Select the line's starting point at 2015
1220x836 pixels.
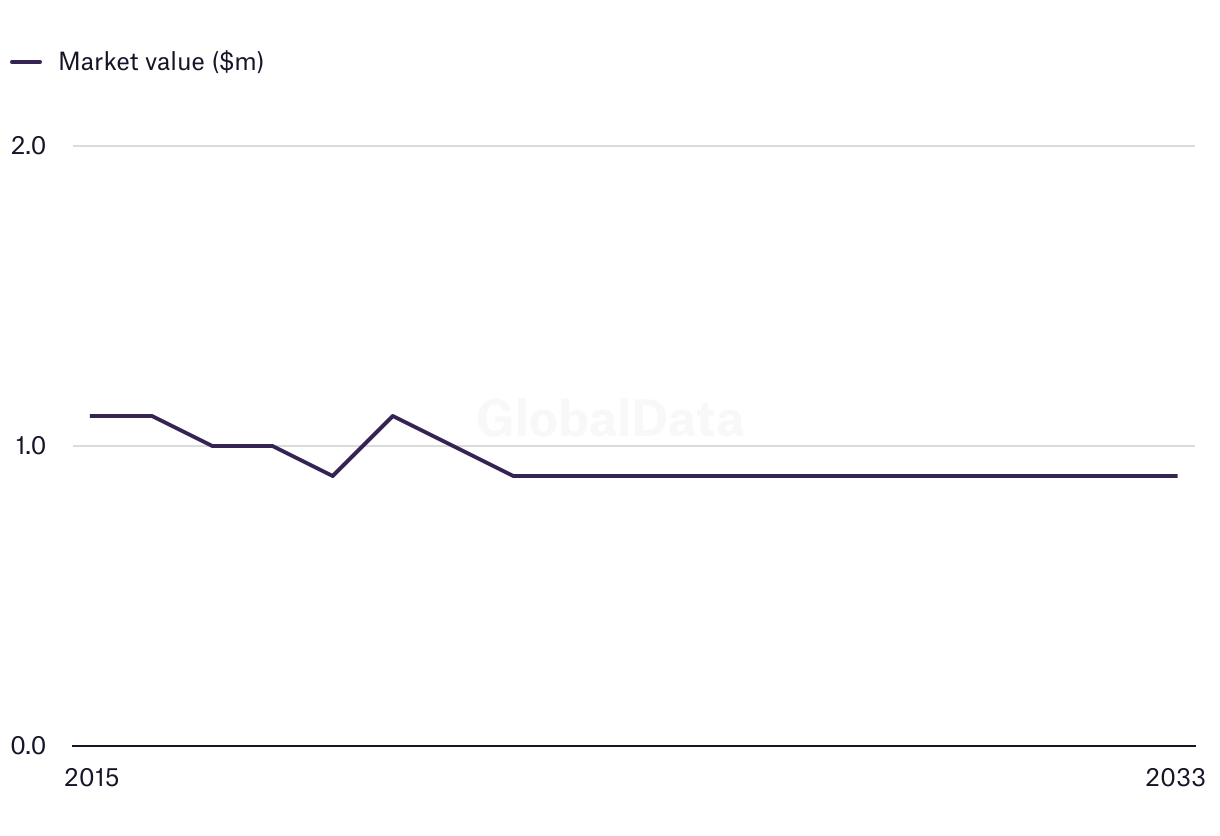(x=92, y=415)
